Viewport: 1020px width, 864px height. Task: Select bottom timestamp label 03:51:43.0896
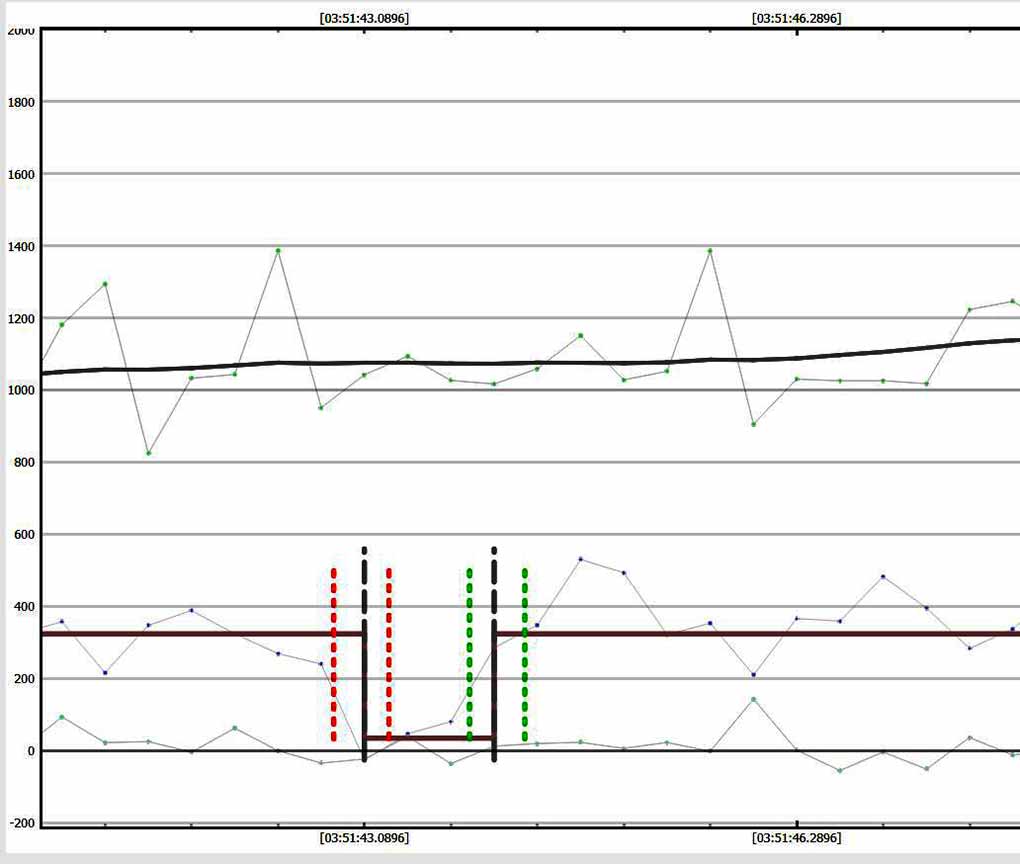pos(364,838)
